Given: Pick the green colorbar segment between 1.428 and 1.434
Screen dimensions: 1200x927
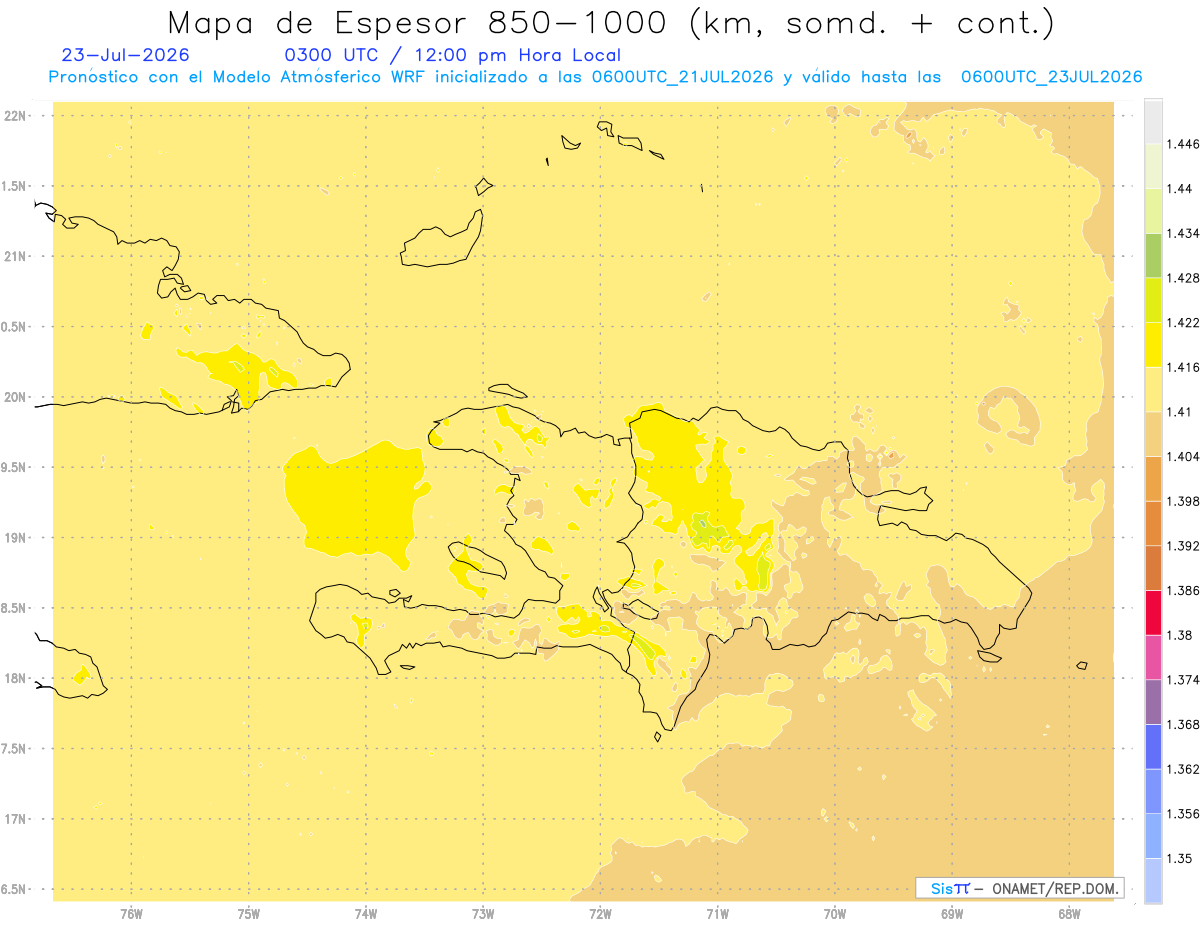Looking at the screenshot, I should point(1153,255).
